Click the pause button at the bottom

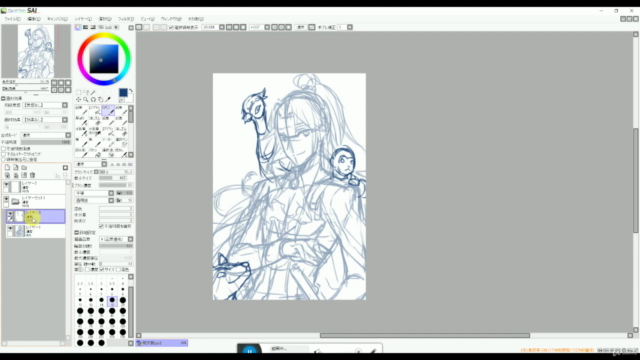(x=249, y=350)
